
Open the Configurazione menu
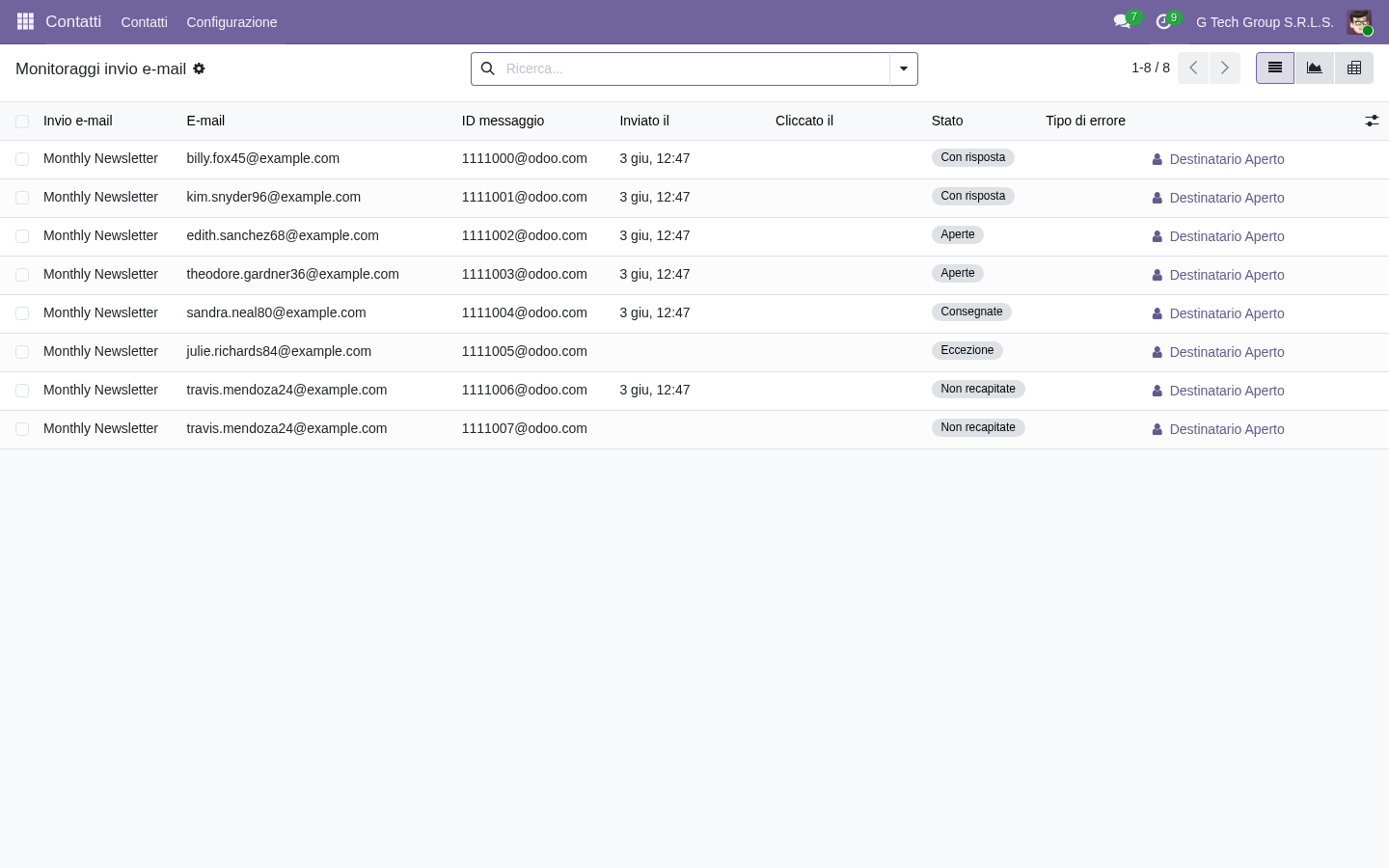231,21
